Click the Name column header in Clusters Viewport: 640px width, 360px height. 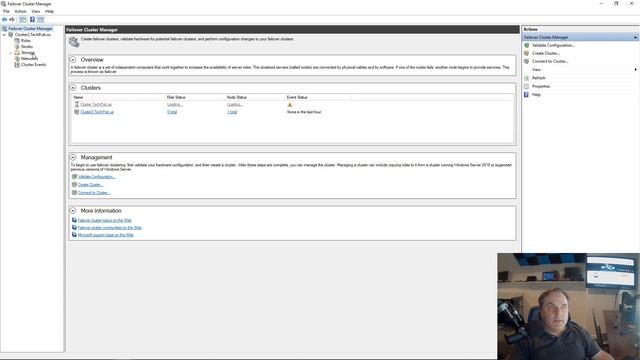click(x=78, y=97)
